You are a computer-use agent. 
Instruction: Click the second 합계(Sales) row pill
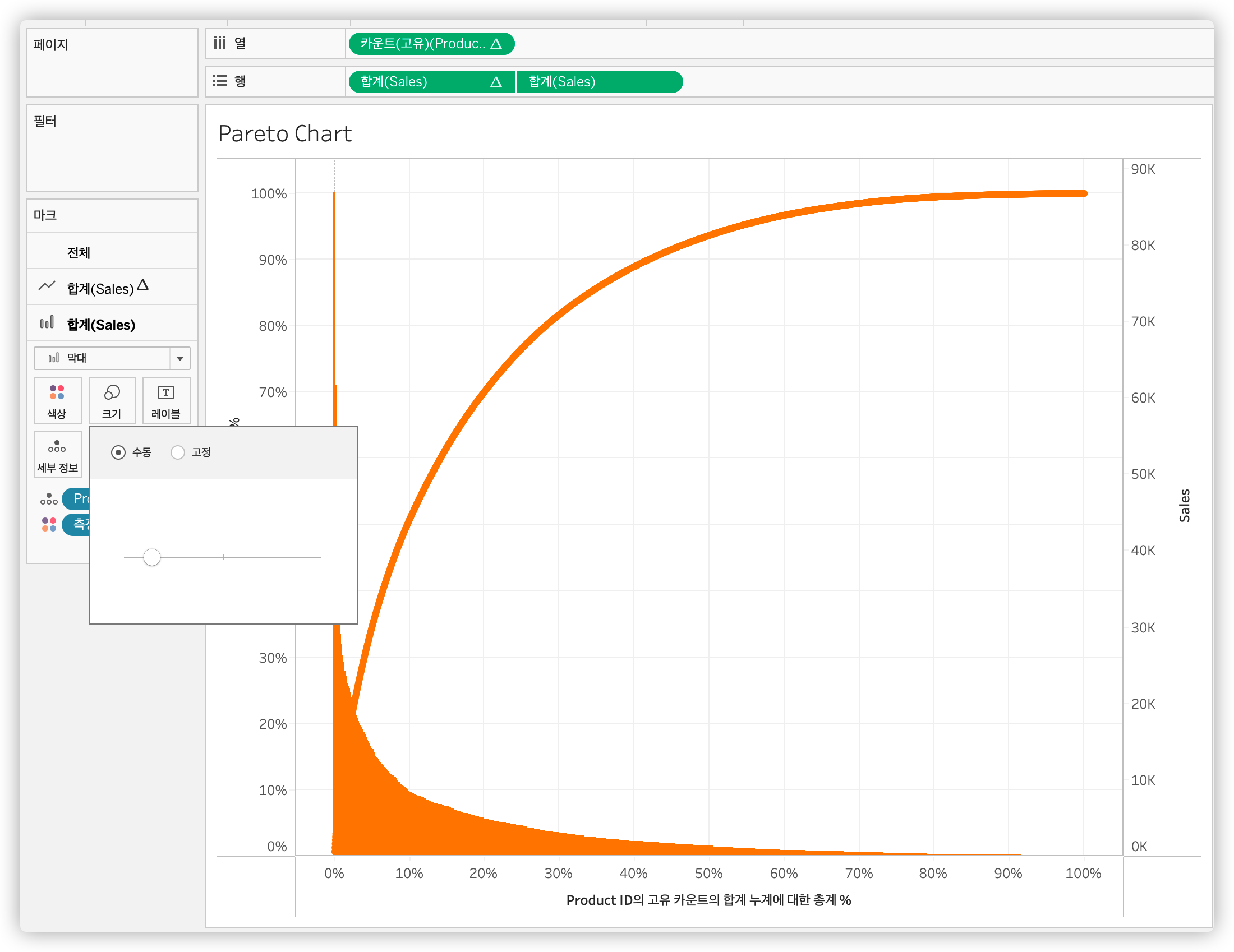pos(599,82)
